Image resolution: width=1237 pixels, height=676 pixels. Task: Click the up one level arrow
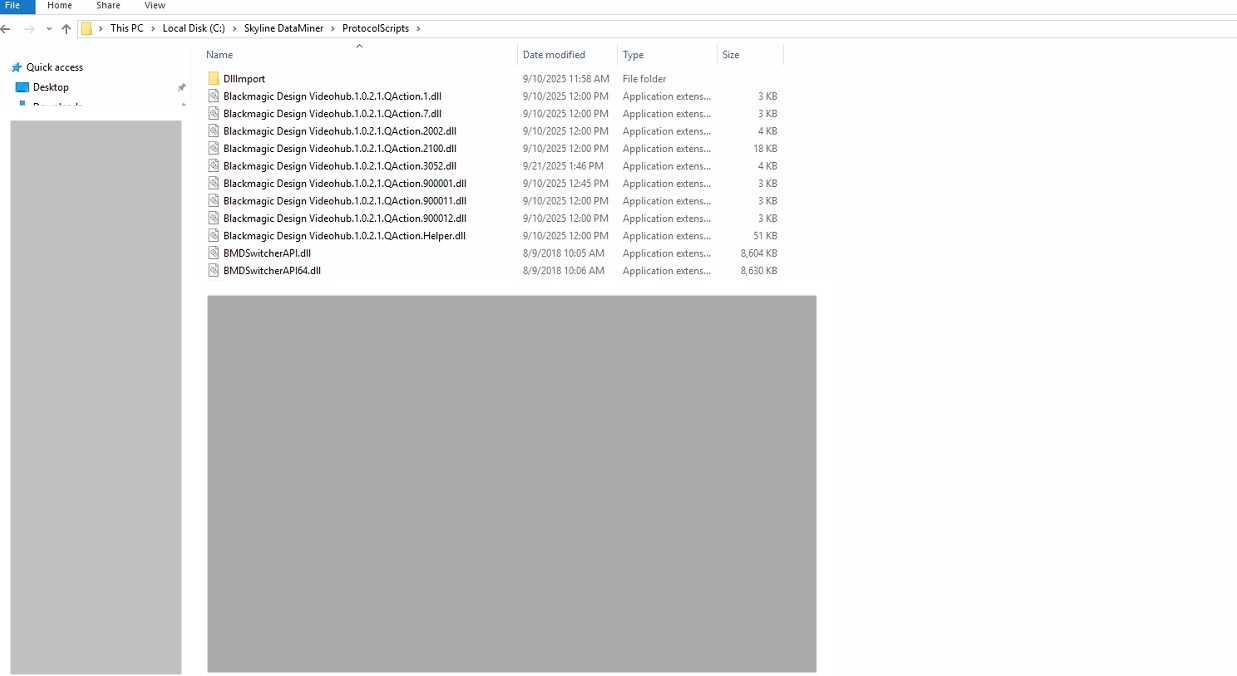pos(66,29)
